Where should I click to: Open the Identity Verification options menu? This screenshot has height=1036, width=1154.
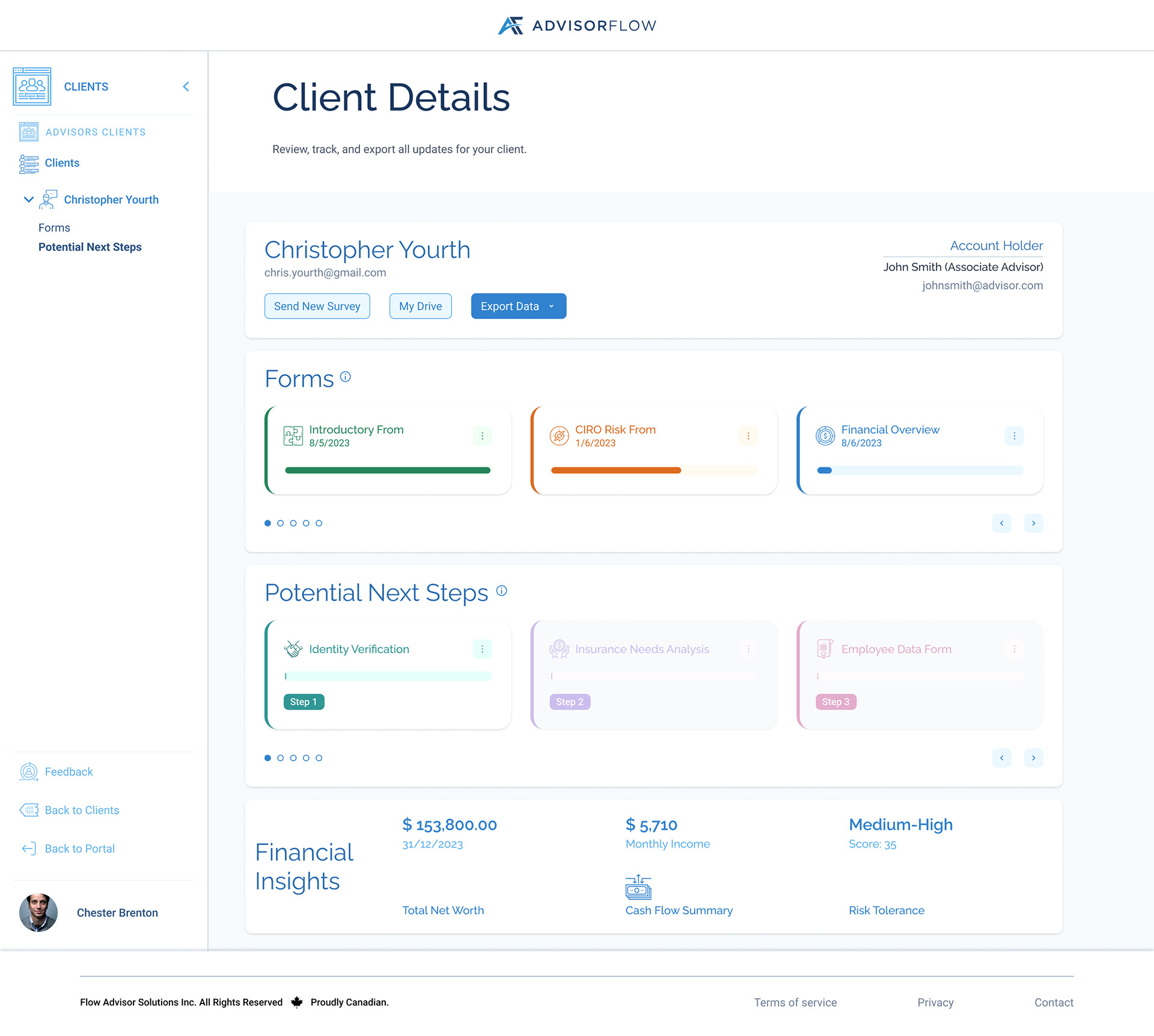click(483, 649)
